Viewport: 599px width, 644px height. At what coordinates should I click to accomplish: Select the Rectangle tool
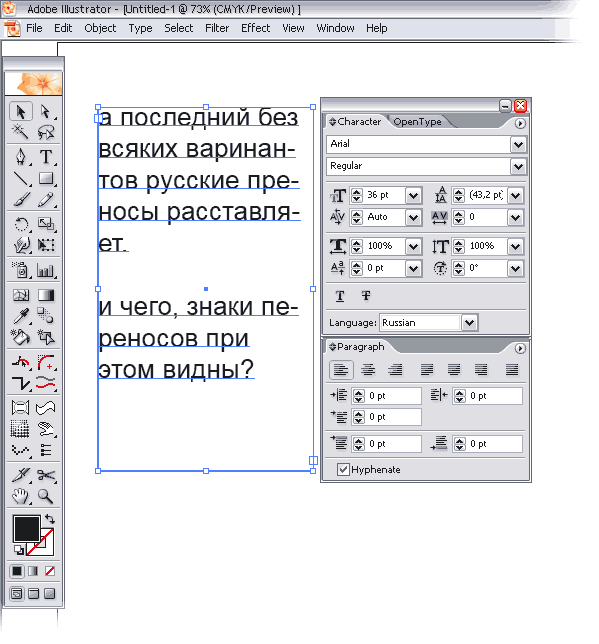pos(46,179)
